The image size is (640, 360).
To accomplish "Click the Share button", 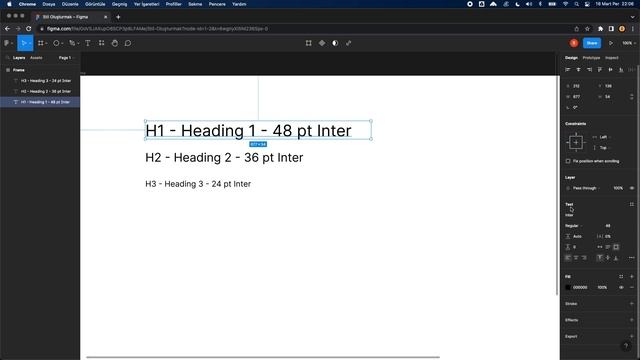I will (x=592, y=43).
